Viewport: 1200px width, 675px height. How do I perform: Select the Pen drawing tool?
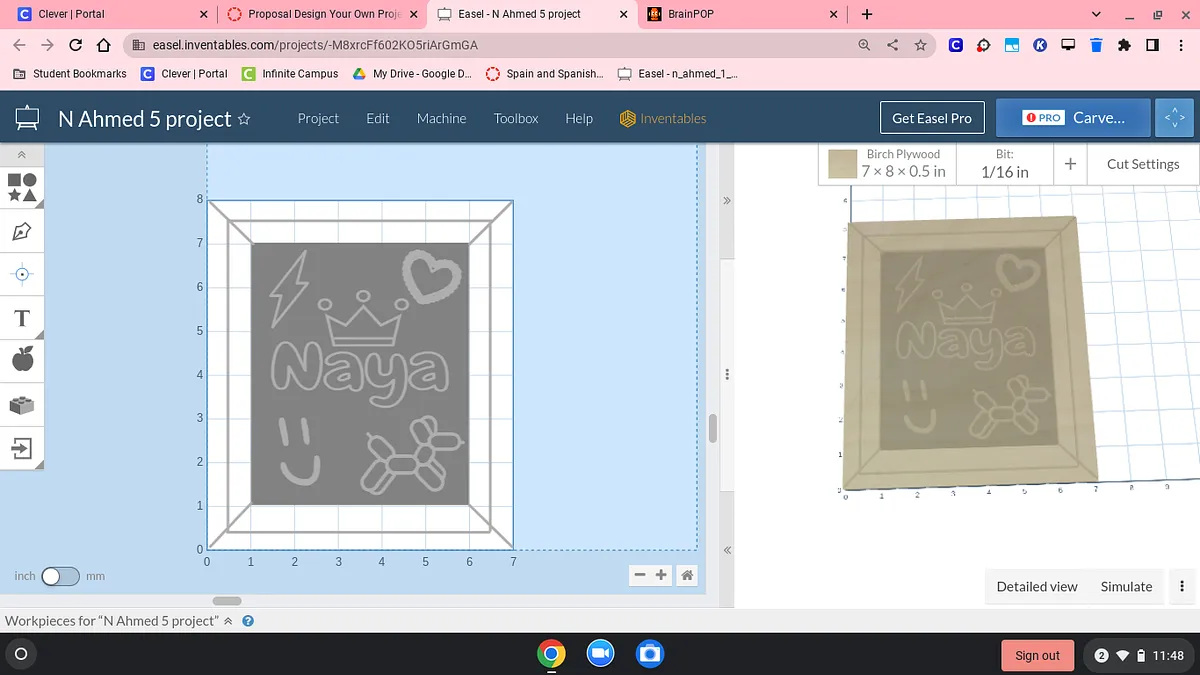[22, 232]
